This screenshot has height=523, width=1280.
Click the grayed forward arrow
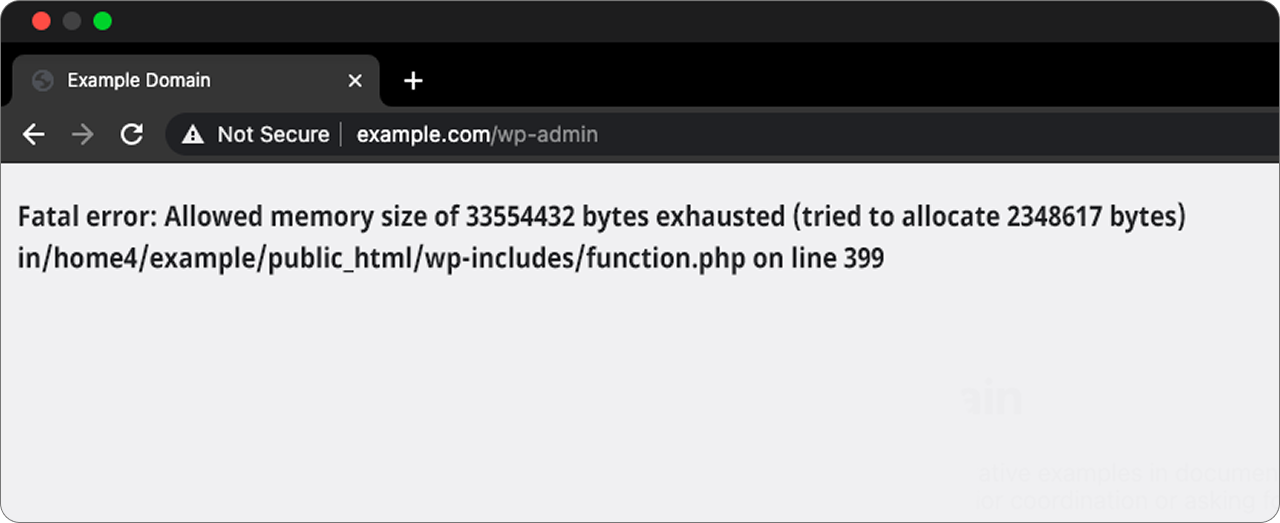pos(83,134)
